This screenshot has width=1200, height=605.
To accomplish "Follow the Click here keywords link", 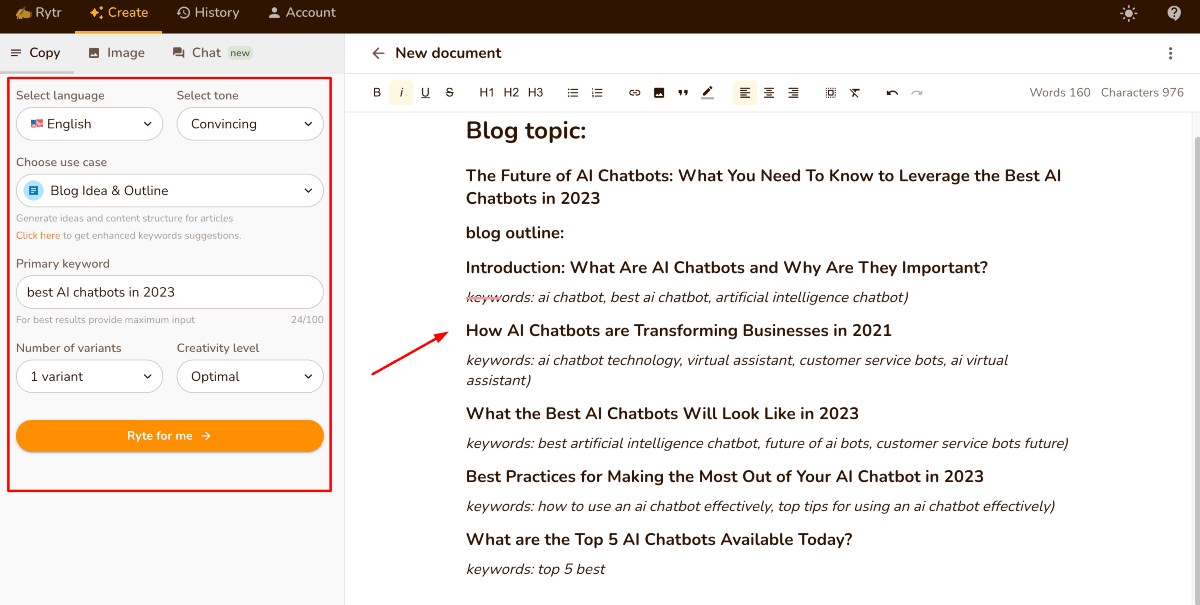I will click(38, 236).
